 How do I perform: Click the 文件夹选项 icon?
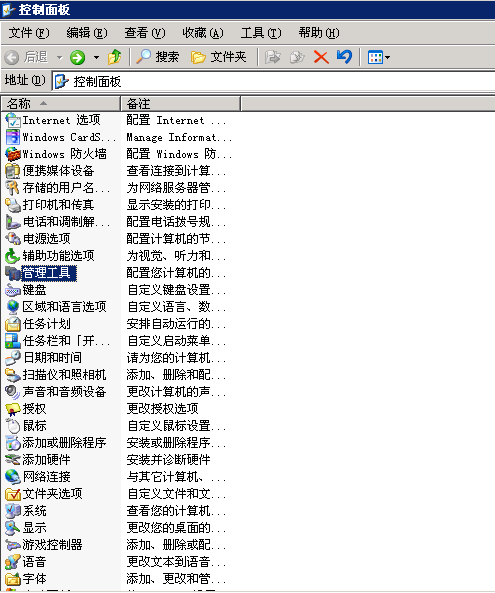(12, 494)
